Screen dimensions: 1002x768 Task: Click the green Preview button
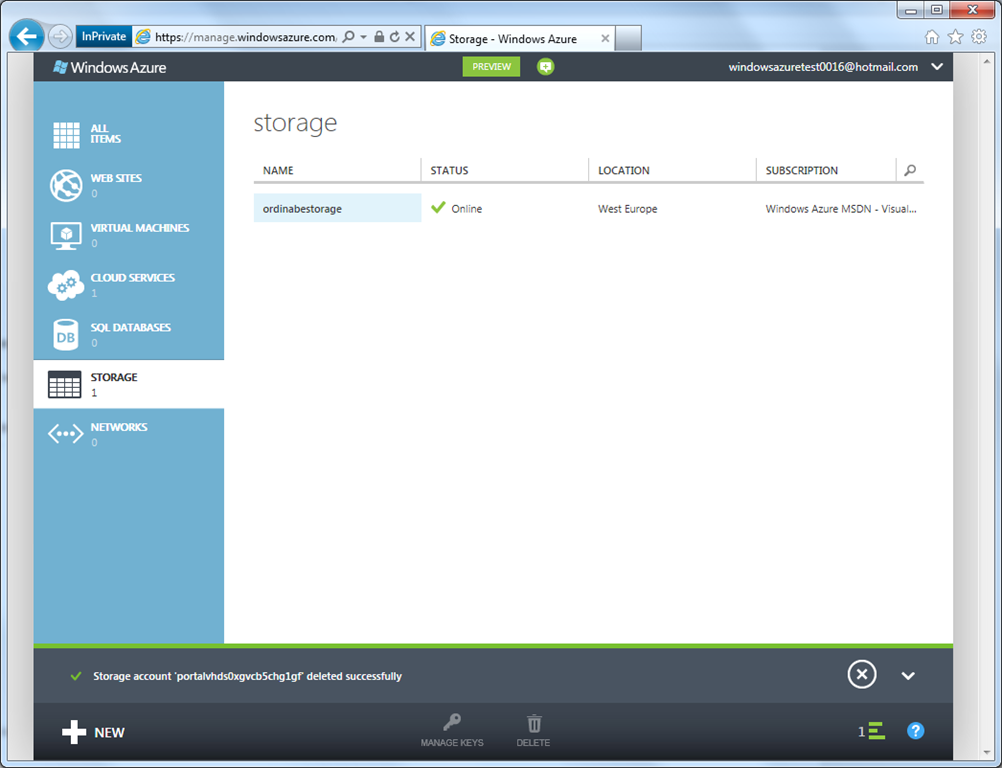tap(491, 67)
